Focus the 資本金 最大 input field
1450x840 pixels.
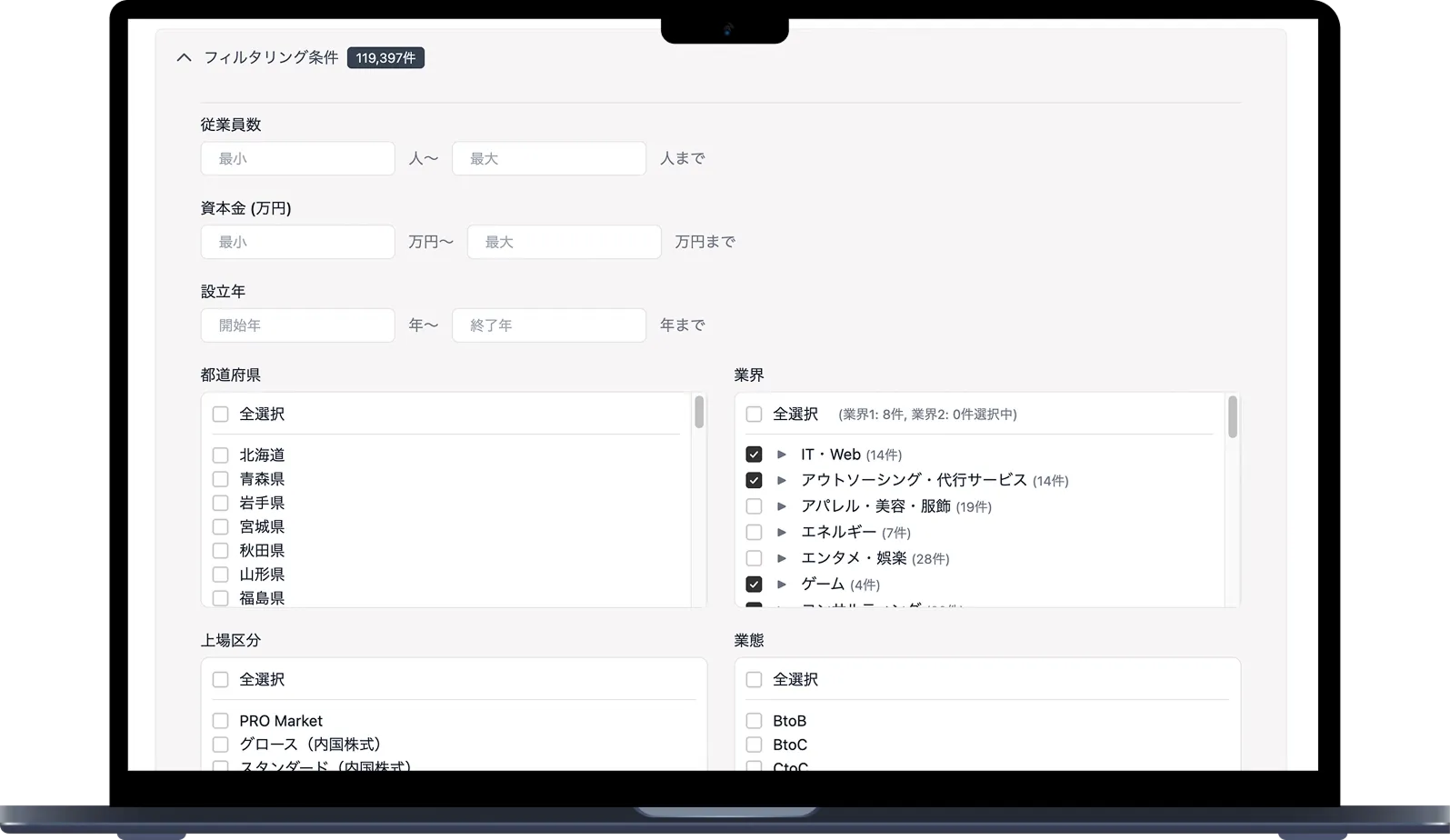point(564,242)
